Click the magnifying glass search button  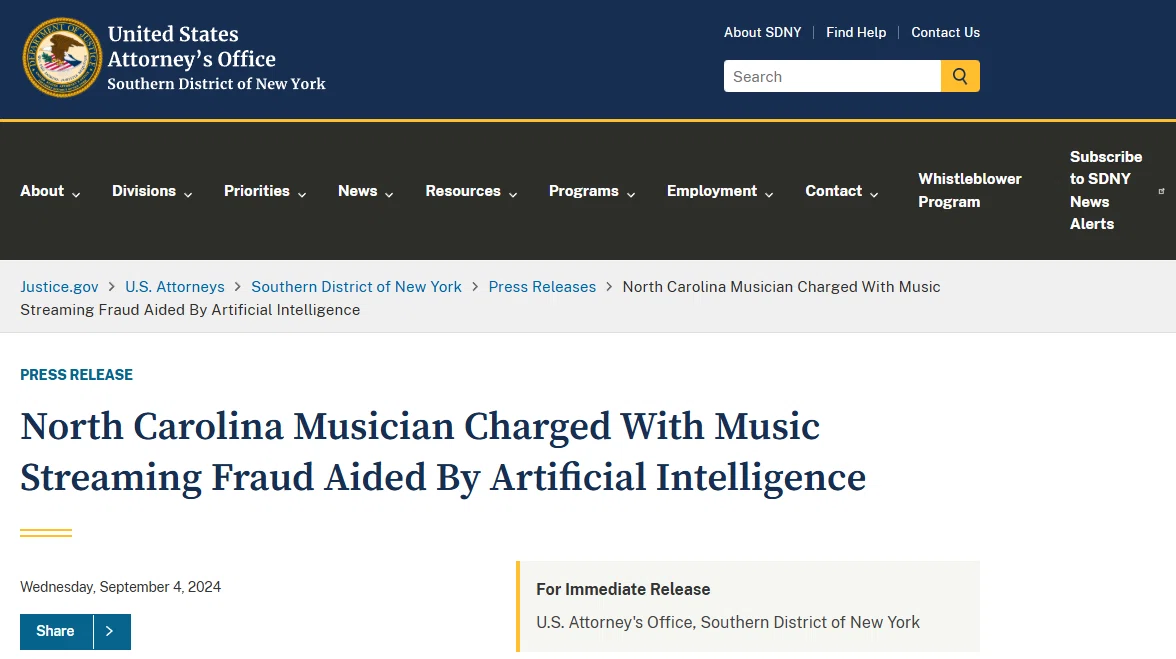point(960,76)
